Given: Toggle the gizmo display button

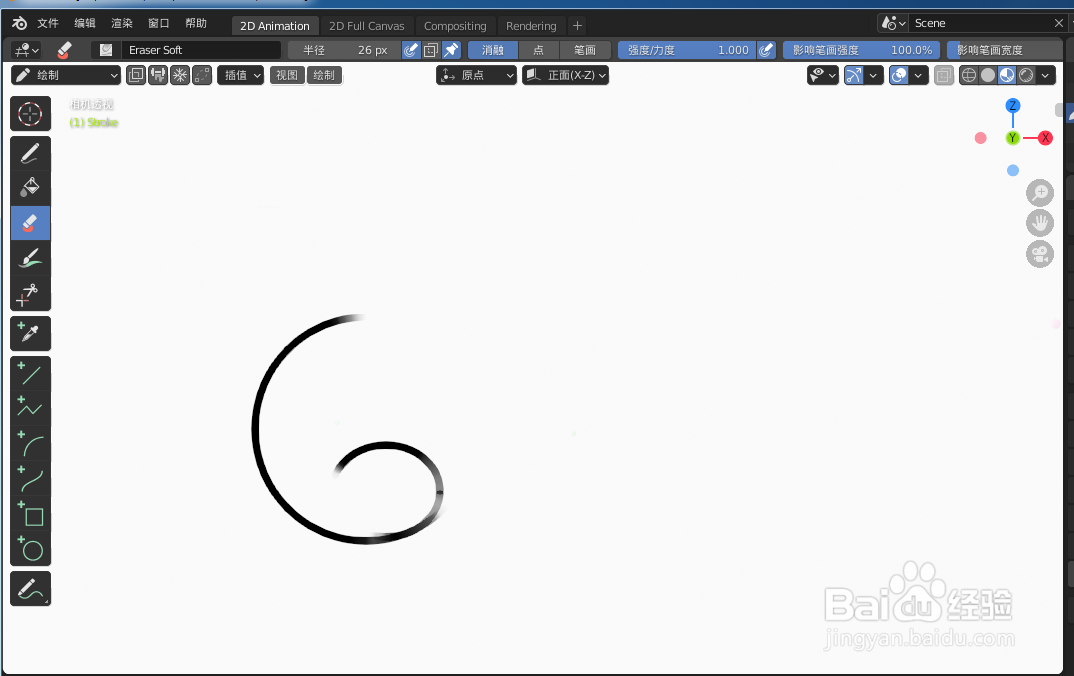Looking at the screenshot, I should [853, 75].
